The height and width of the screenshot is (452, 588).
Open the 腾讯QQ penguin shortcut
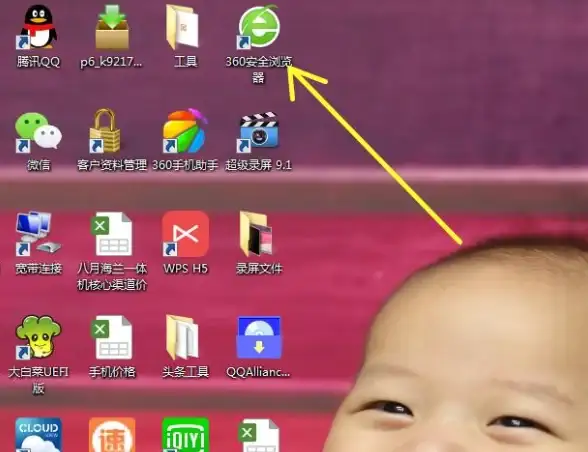point(38,27)
